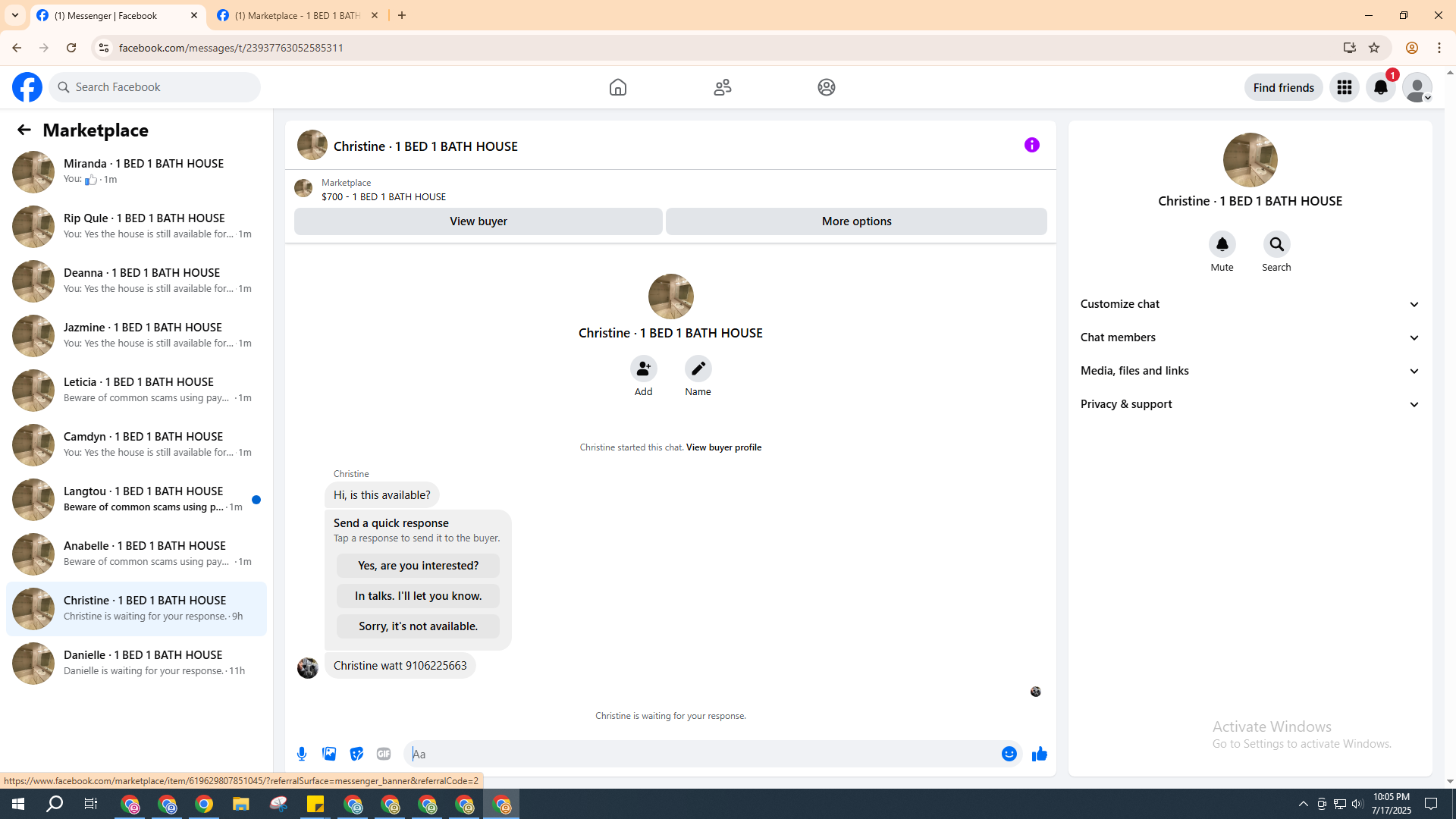The height and width of the screenshot is (819, 1456).
Task: Click the 'Hi, is this available?' message
Action: [382, 495]
